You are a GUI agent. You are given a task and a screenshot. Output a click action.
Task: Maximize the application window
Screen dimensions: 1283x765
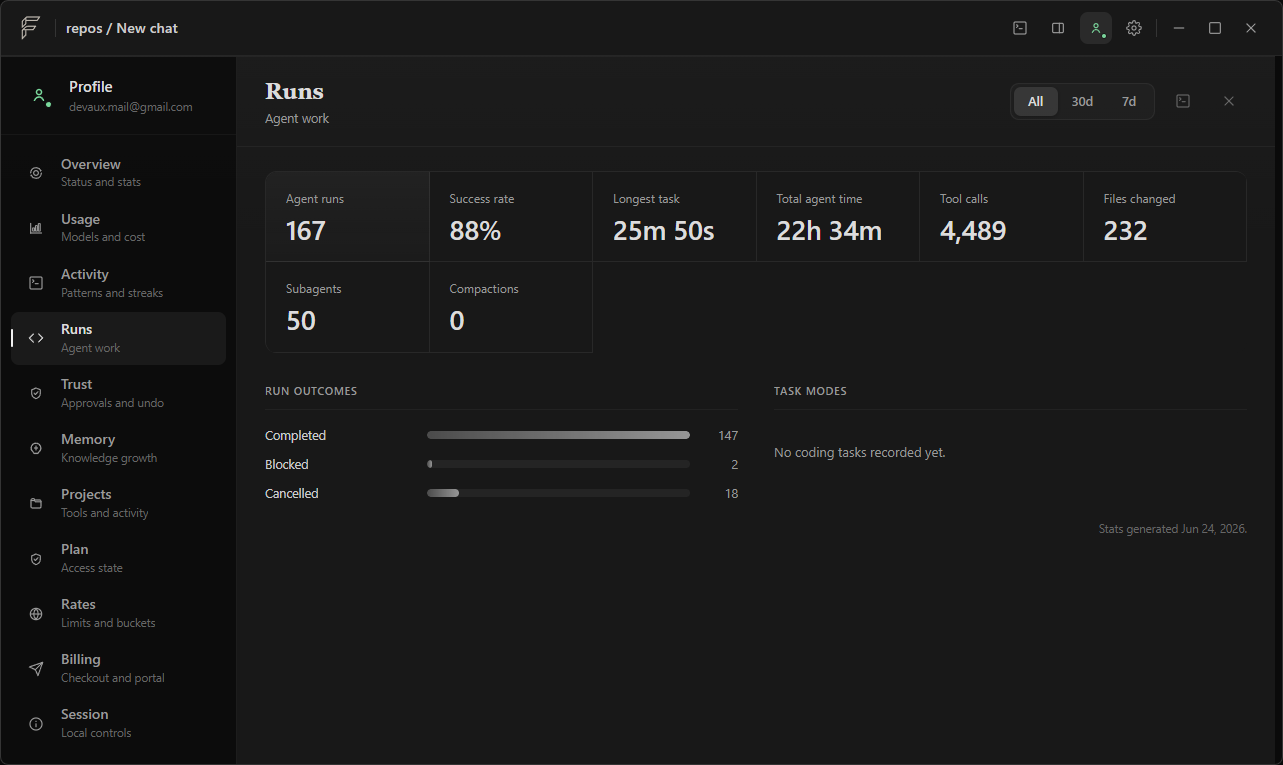[1215, 28]
